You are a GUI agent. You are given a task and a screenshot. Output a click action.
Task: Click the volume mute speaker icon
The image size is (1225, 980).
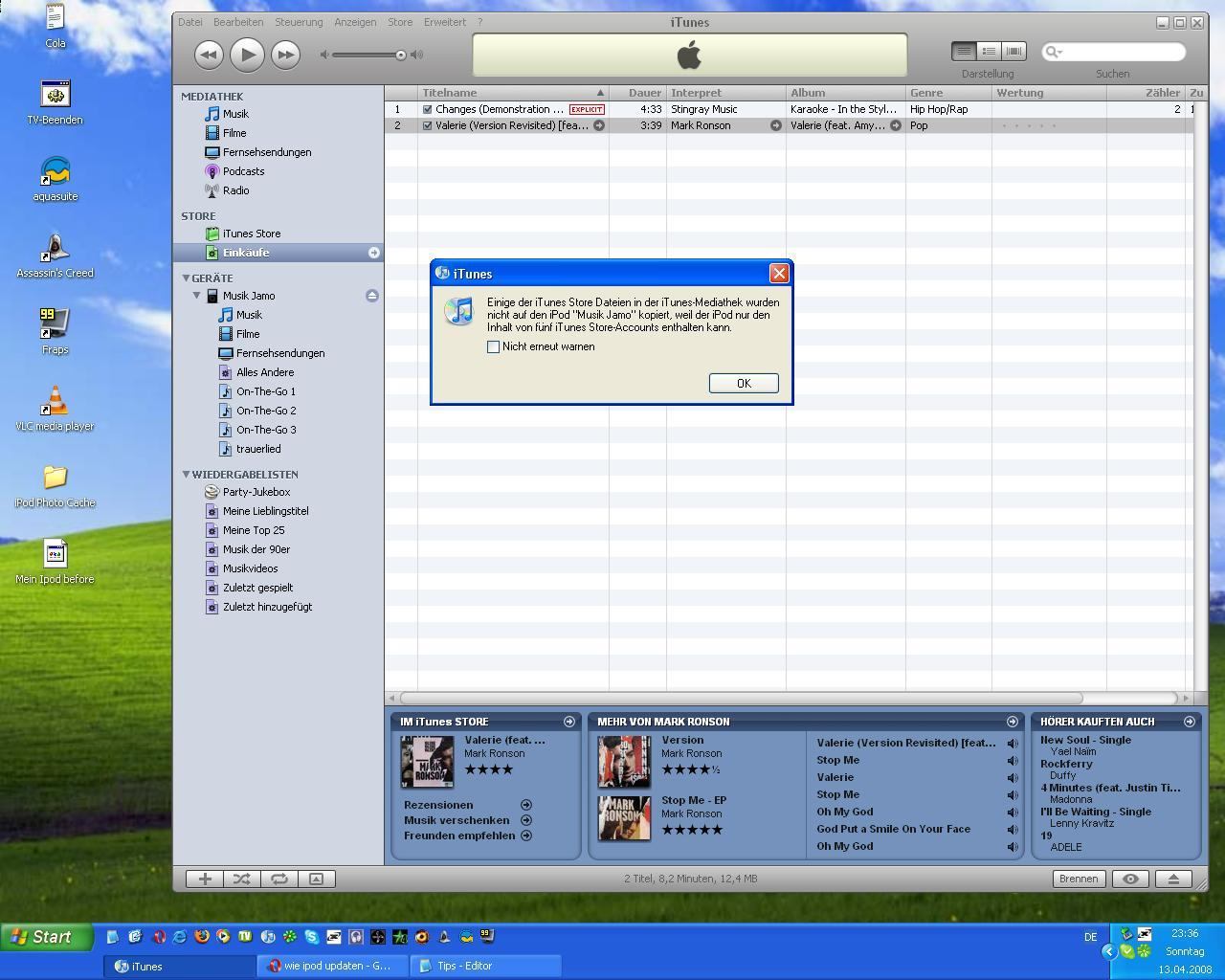tap(324, 55)
